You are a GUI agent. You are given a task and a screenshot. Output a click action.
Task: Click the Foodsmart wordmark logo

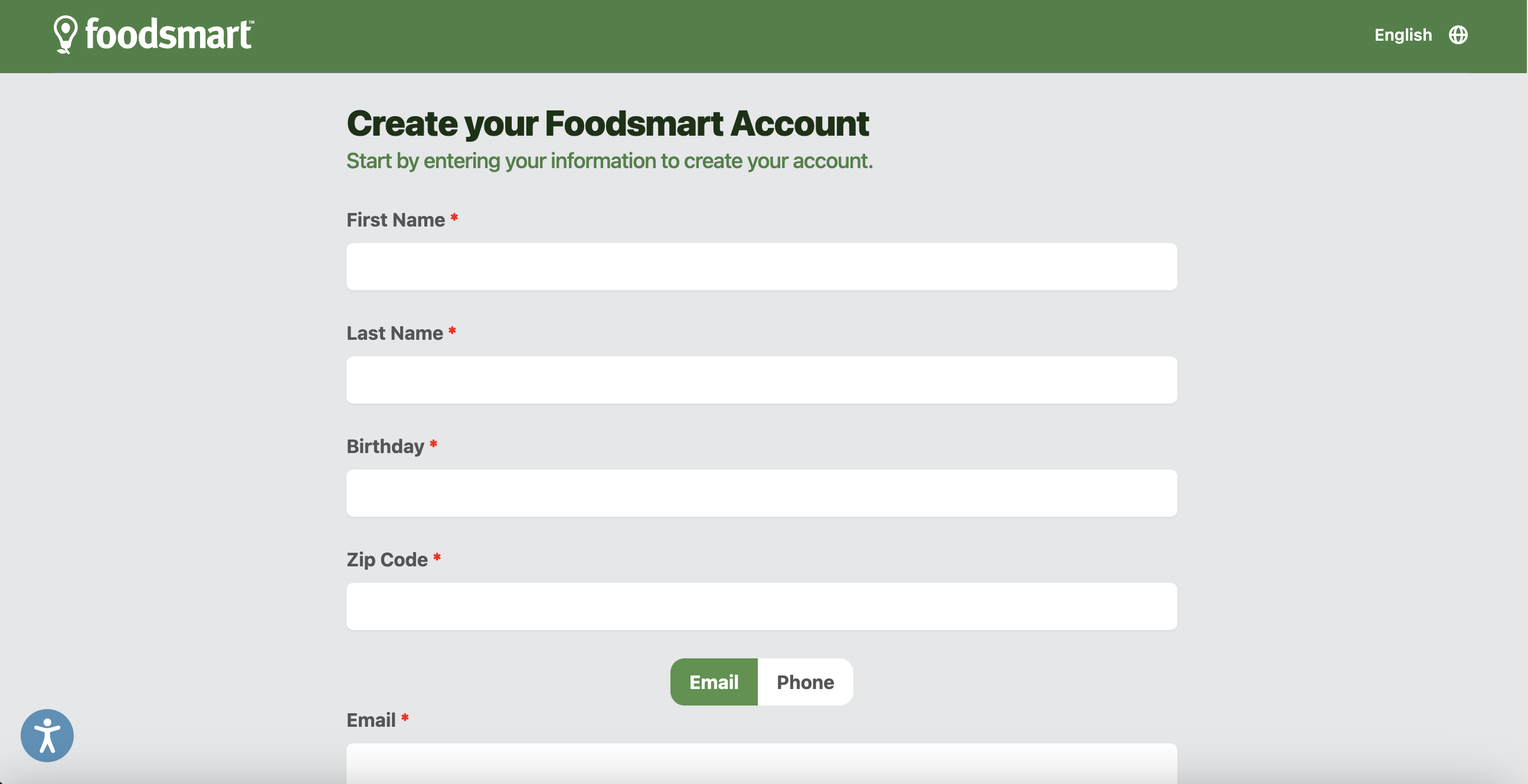169,35
